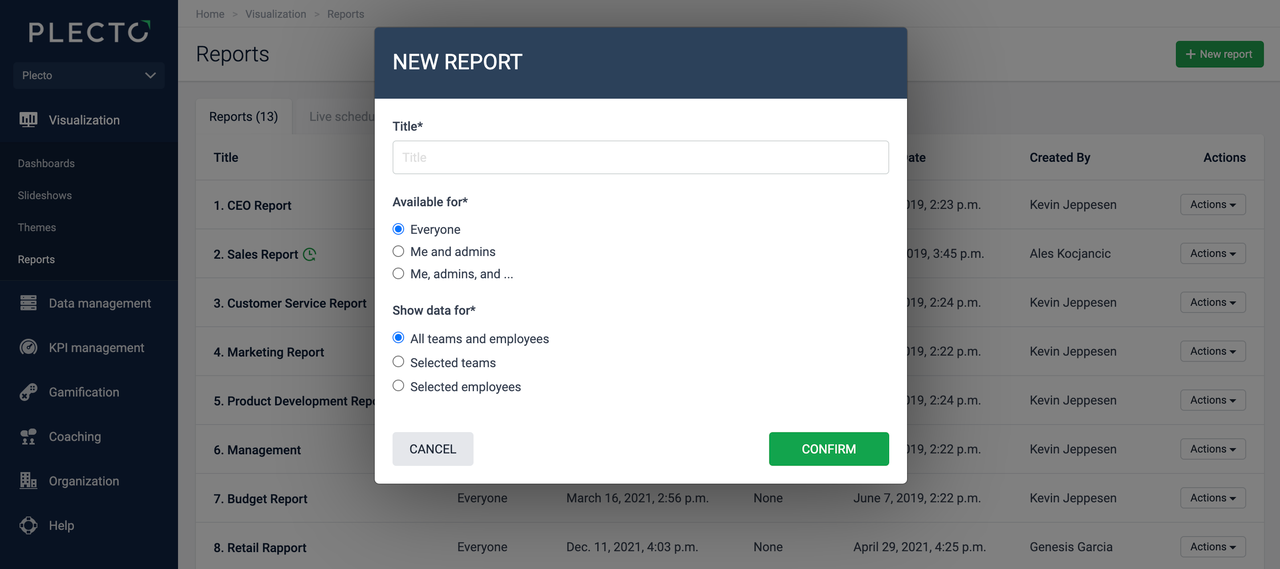Image resolution: width=1280 pixels, height=569 pixels.
Task: Click the KPI management gauge icon
Action: tap(28, 348)
